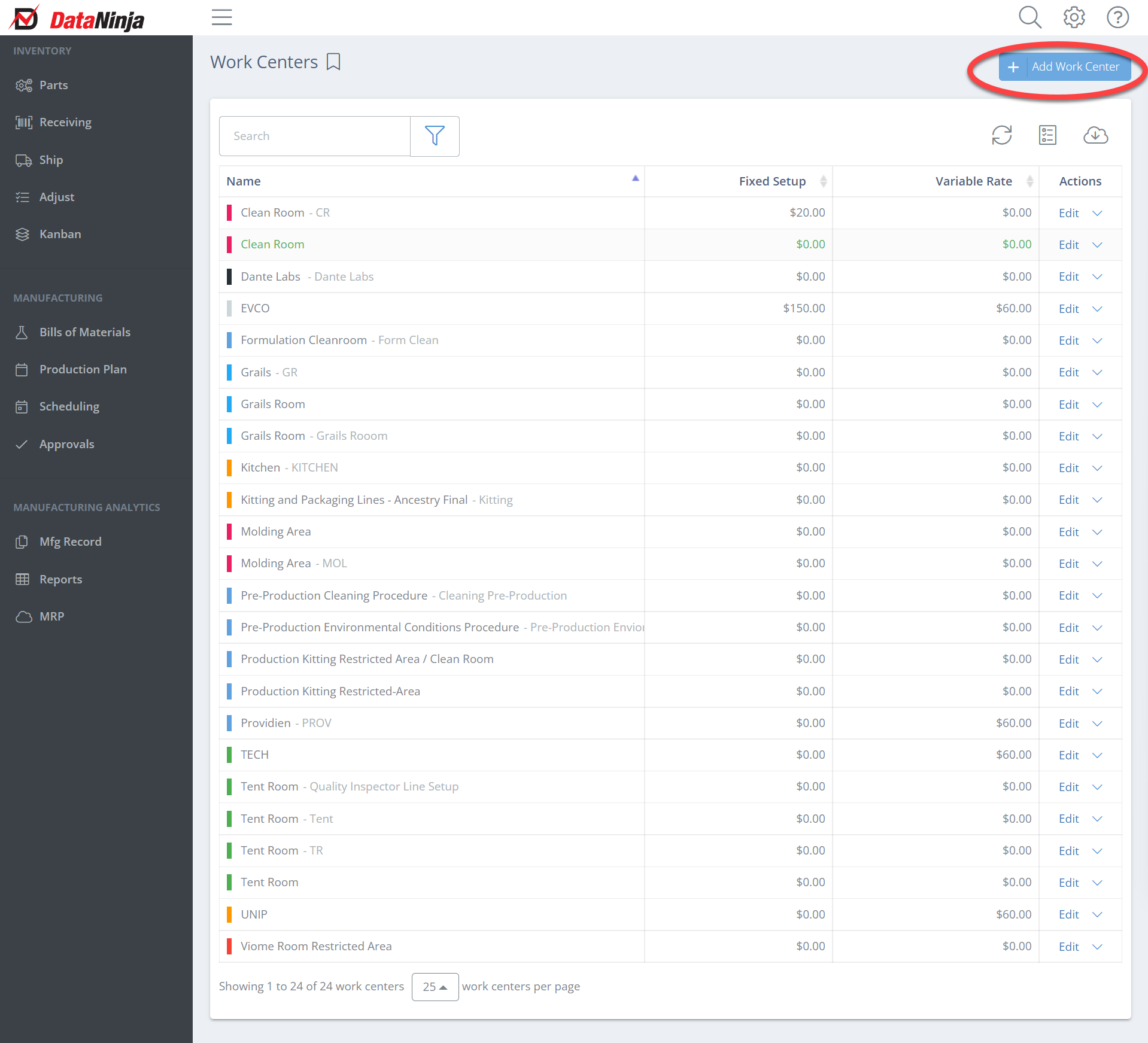Click the MRP cloud icon
The image size is (1148, 1043).
point(24,616)
